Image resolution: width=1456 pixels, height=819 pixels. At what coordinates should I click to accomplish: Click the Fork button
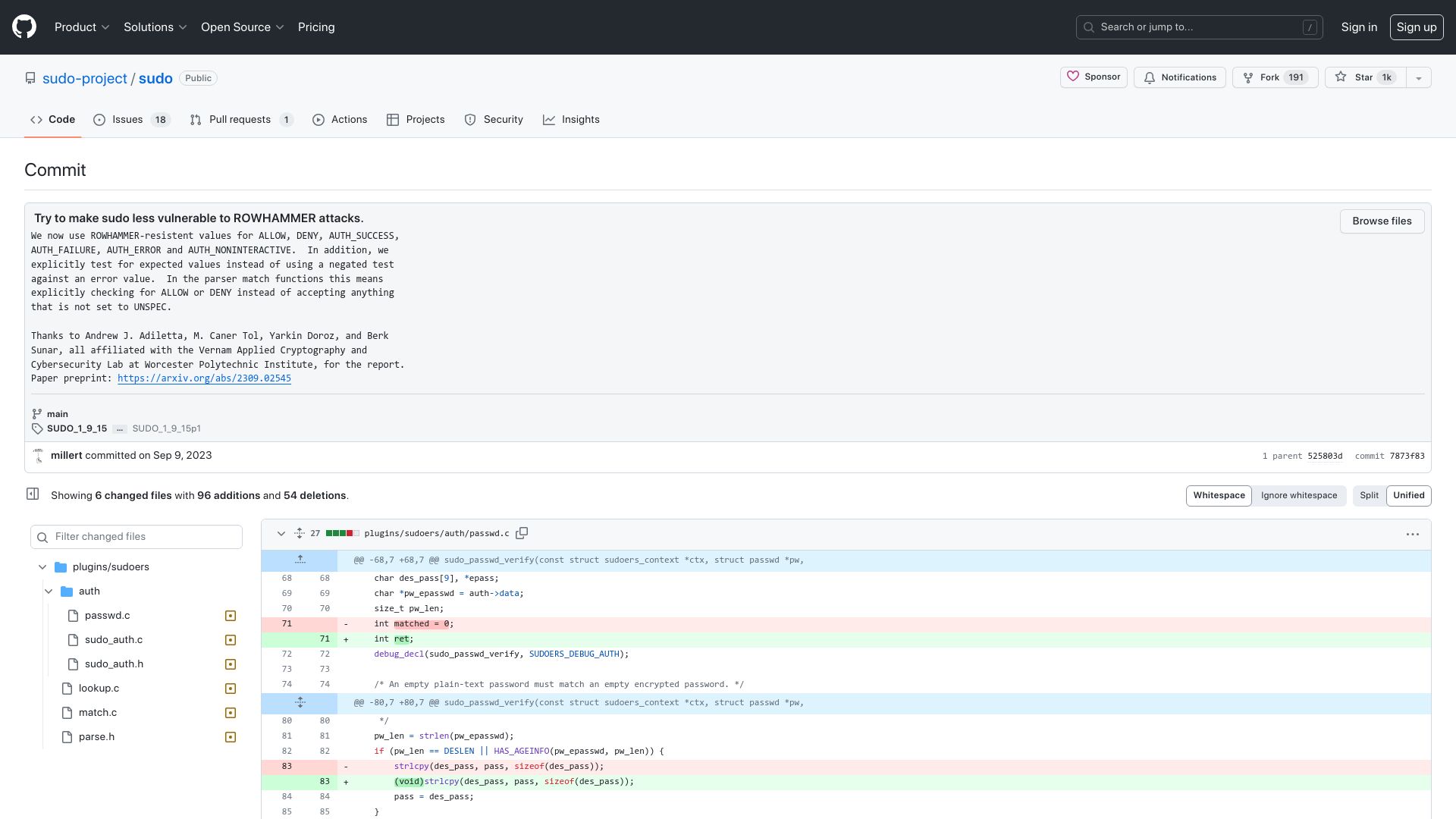(x=1276, y=77)
